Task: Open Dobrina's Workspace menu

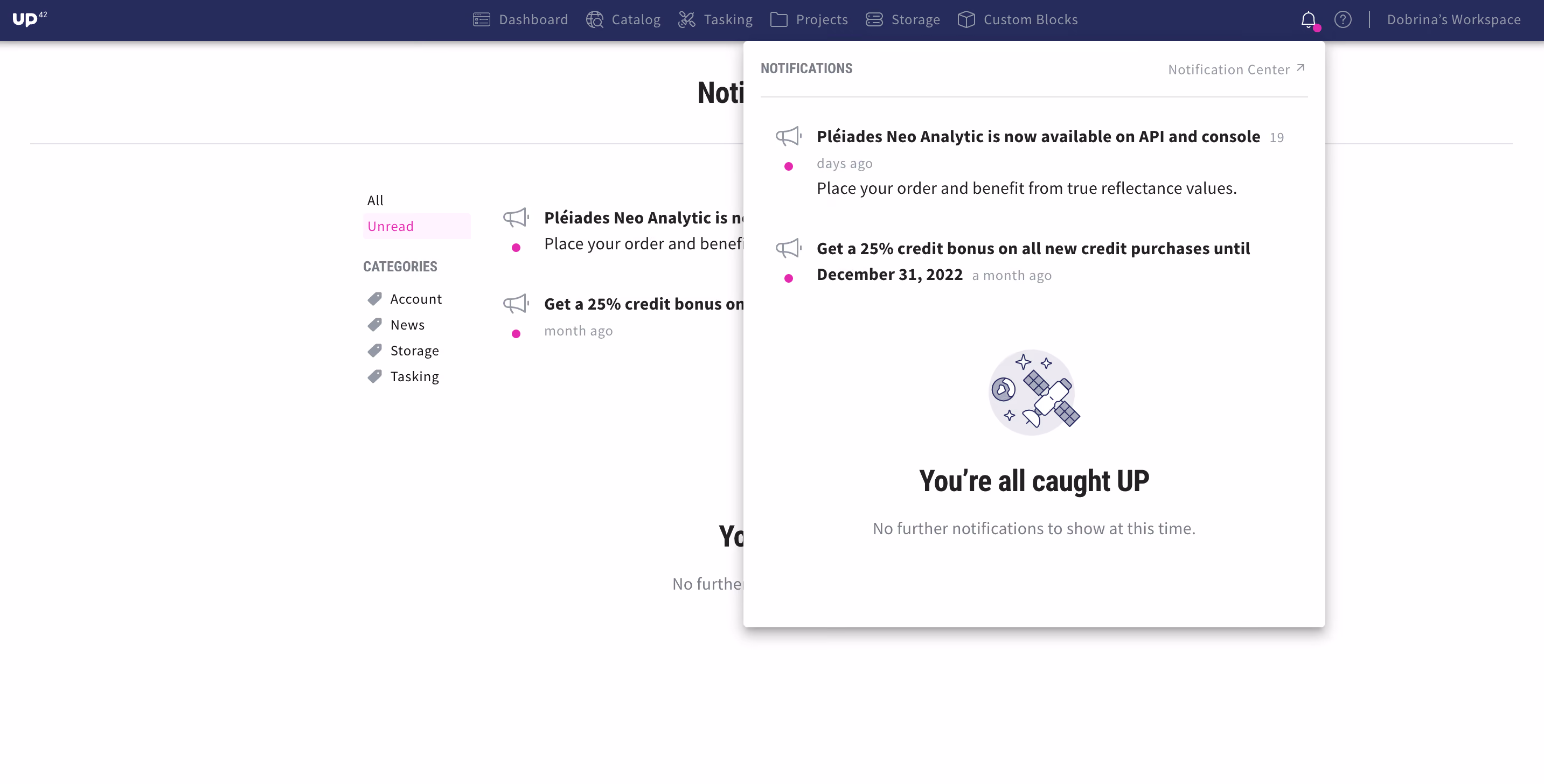Action: (1453, 20)
